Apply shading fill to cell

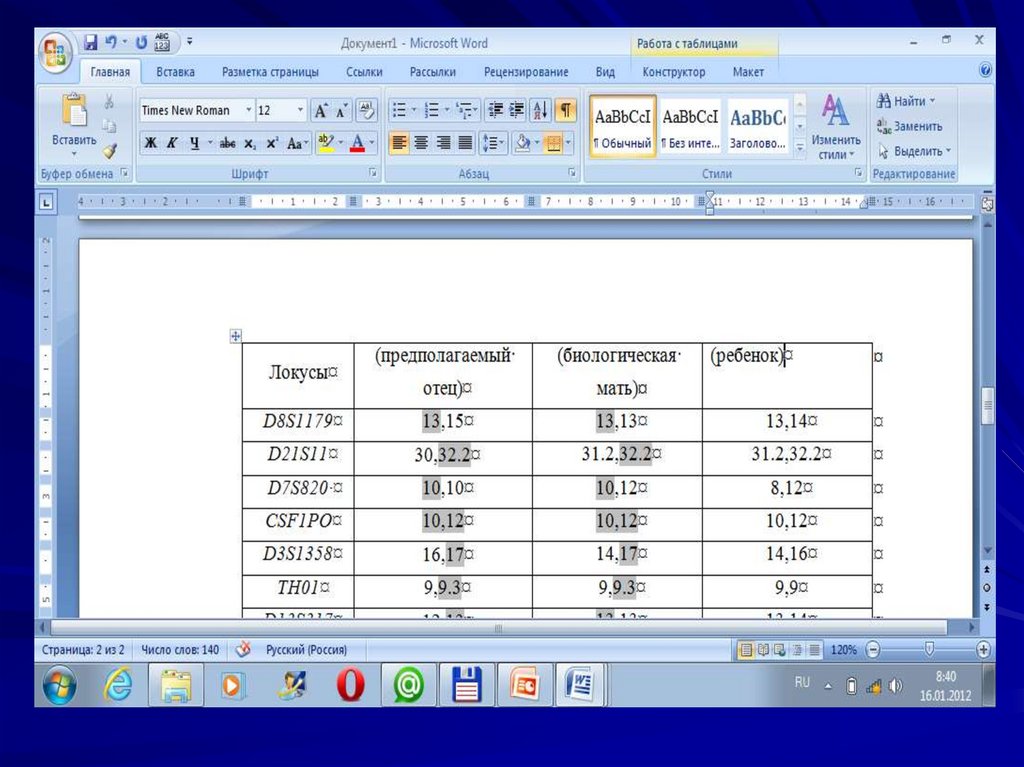522,142
